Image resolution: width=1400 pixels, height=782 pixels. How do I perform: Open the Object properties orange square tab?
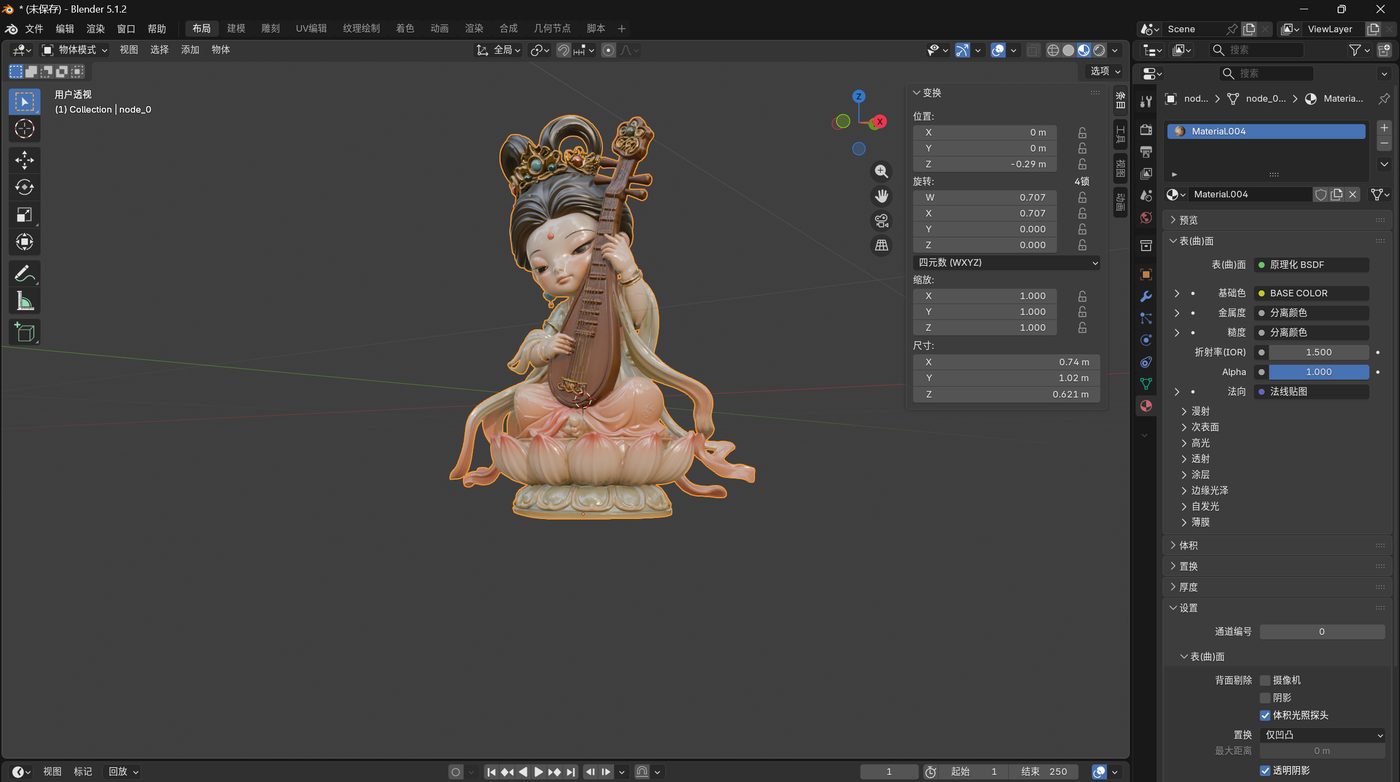1146,274
